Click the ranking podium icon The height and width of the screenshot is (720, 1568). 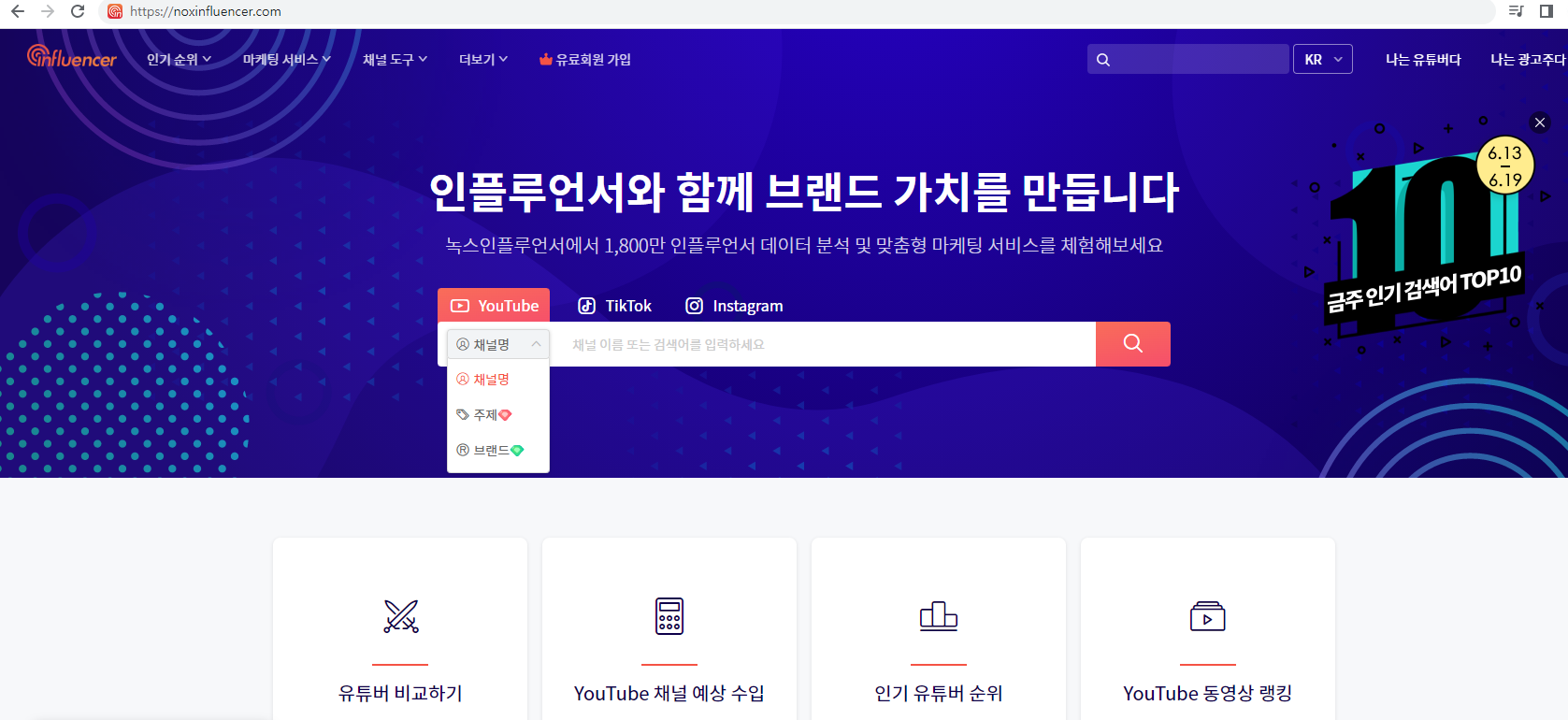point(939,616)
